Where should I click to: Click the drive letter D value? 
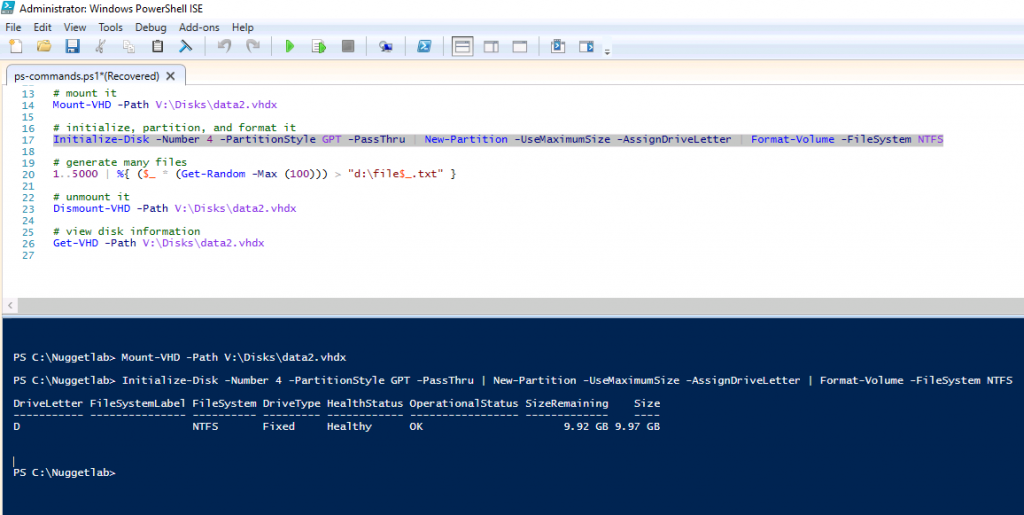click(16, 426)
